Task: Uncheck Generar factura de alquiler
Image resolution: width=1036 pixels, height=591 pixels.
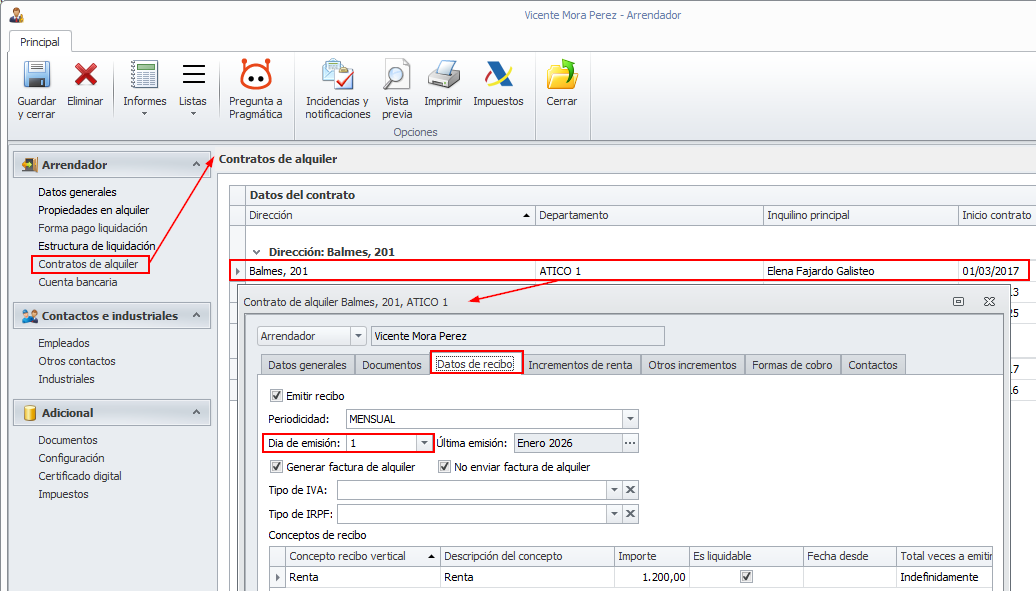Action: 276,467
